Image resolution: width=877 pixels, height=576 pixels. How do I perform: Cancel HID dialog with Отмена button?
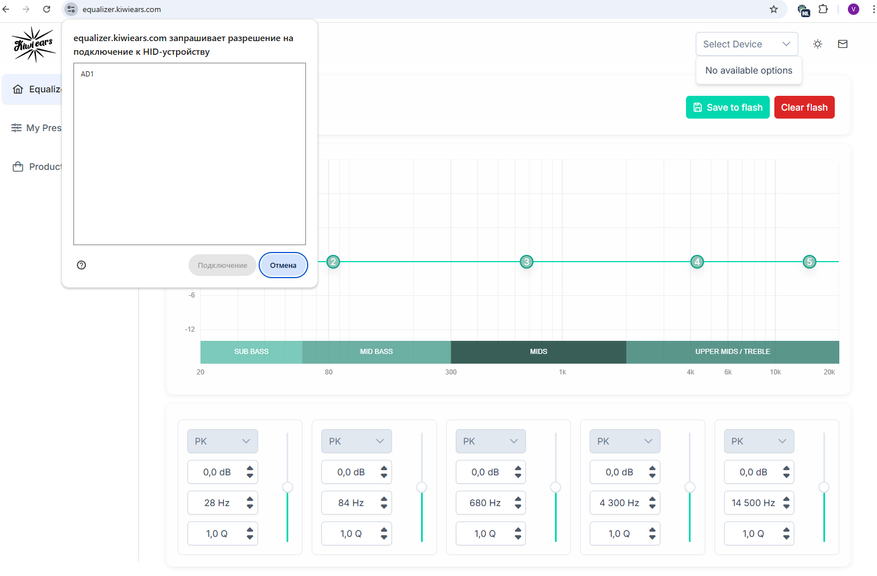tap(283, 265)
